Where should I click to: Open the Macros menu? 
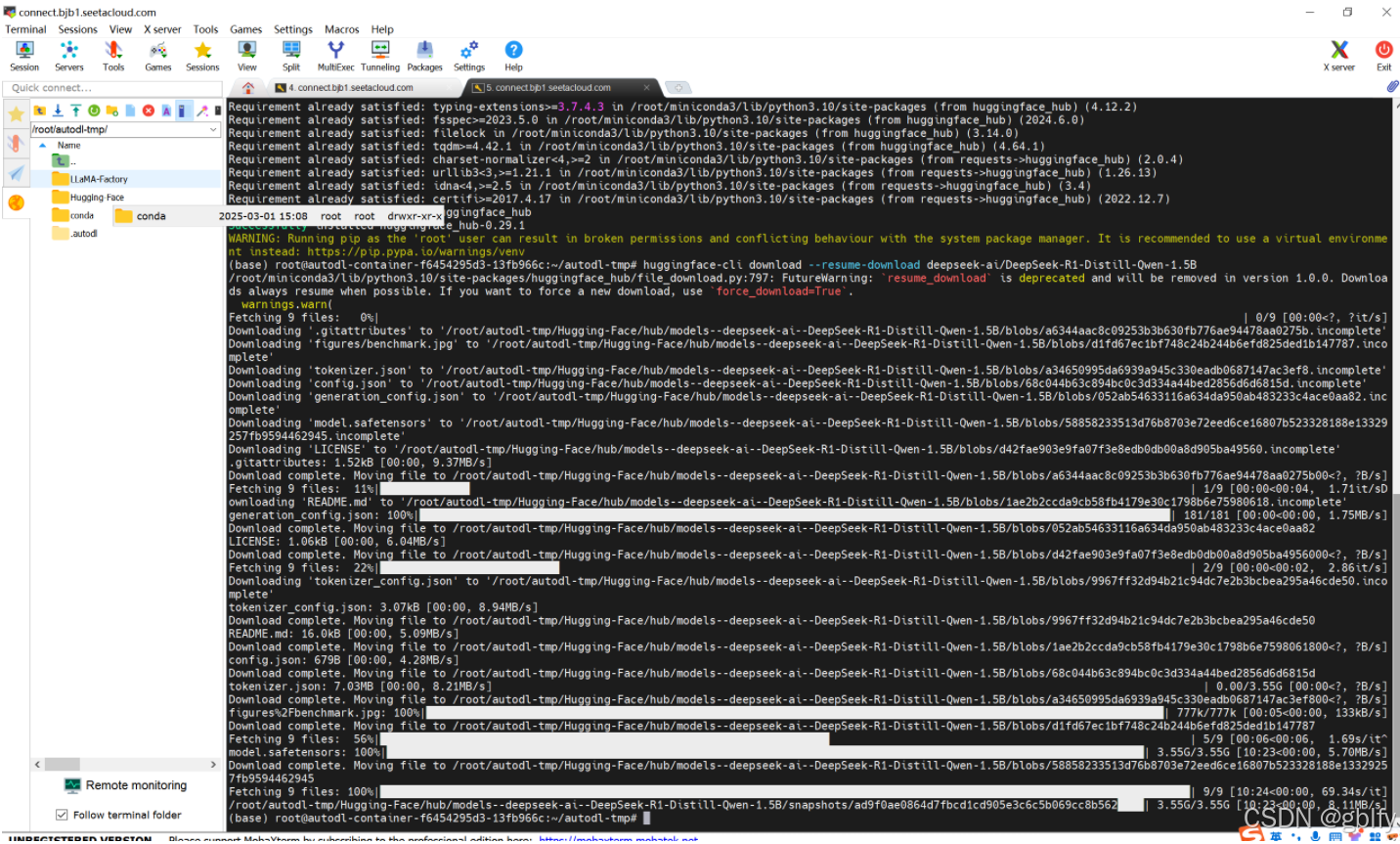click(342, 29)
